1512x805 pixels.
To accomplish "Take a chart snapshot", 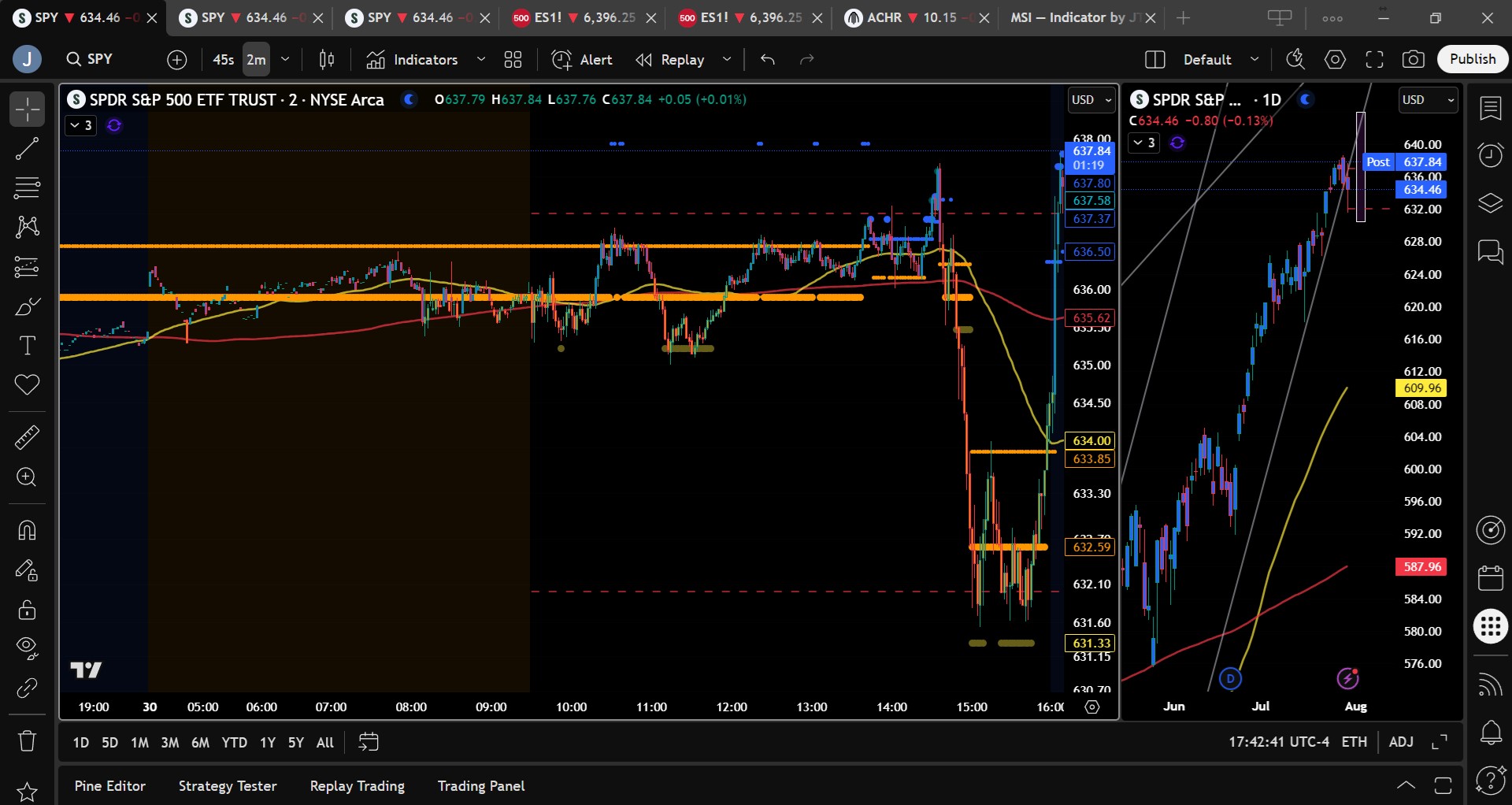I will click(1414, 59).
